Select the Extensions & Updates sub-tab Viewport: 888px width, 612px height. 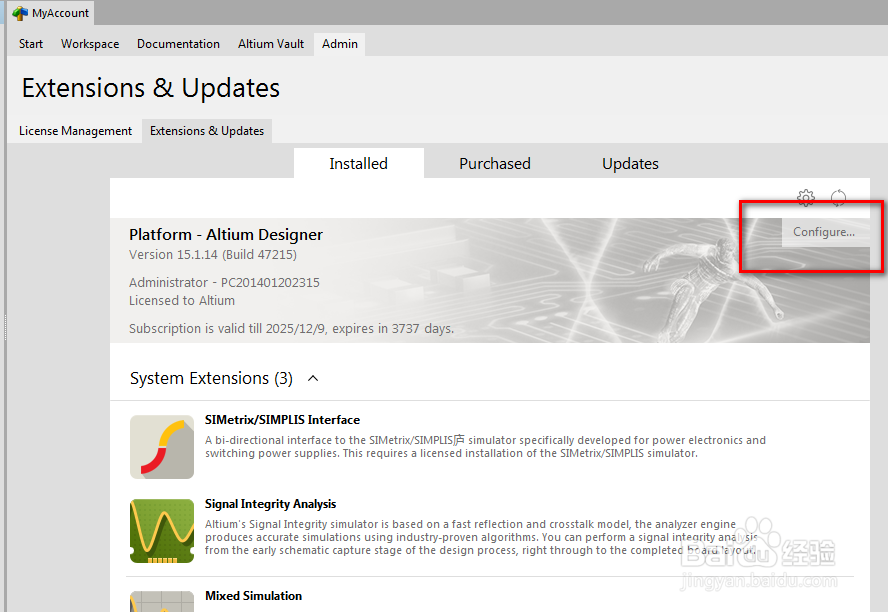click(207, 131)
